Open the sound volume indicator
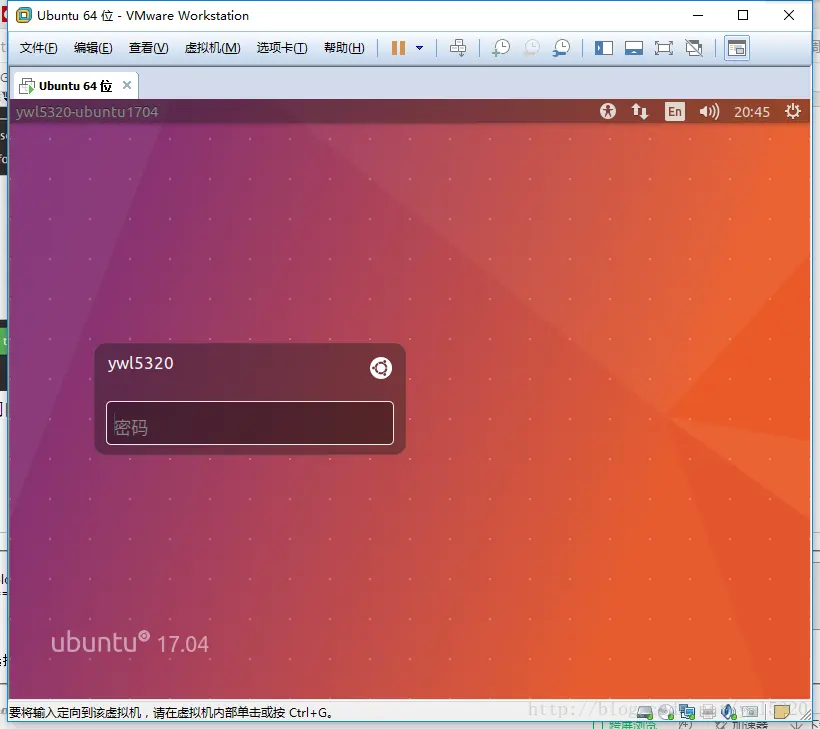The width and height of the screenshot is (820, 729). point(709,111)
